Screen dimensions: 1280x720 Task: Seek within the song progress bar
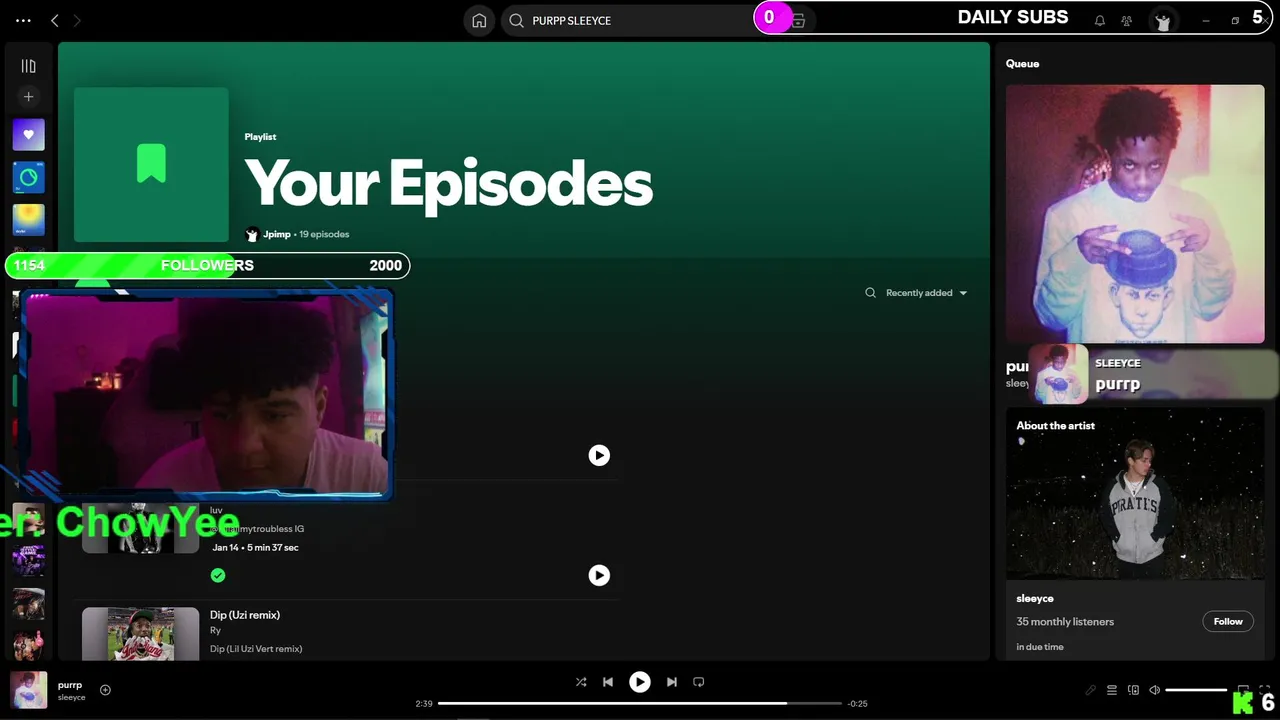640,704
